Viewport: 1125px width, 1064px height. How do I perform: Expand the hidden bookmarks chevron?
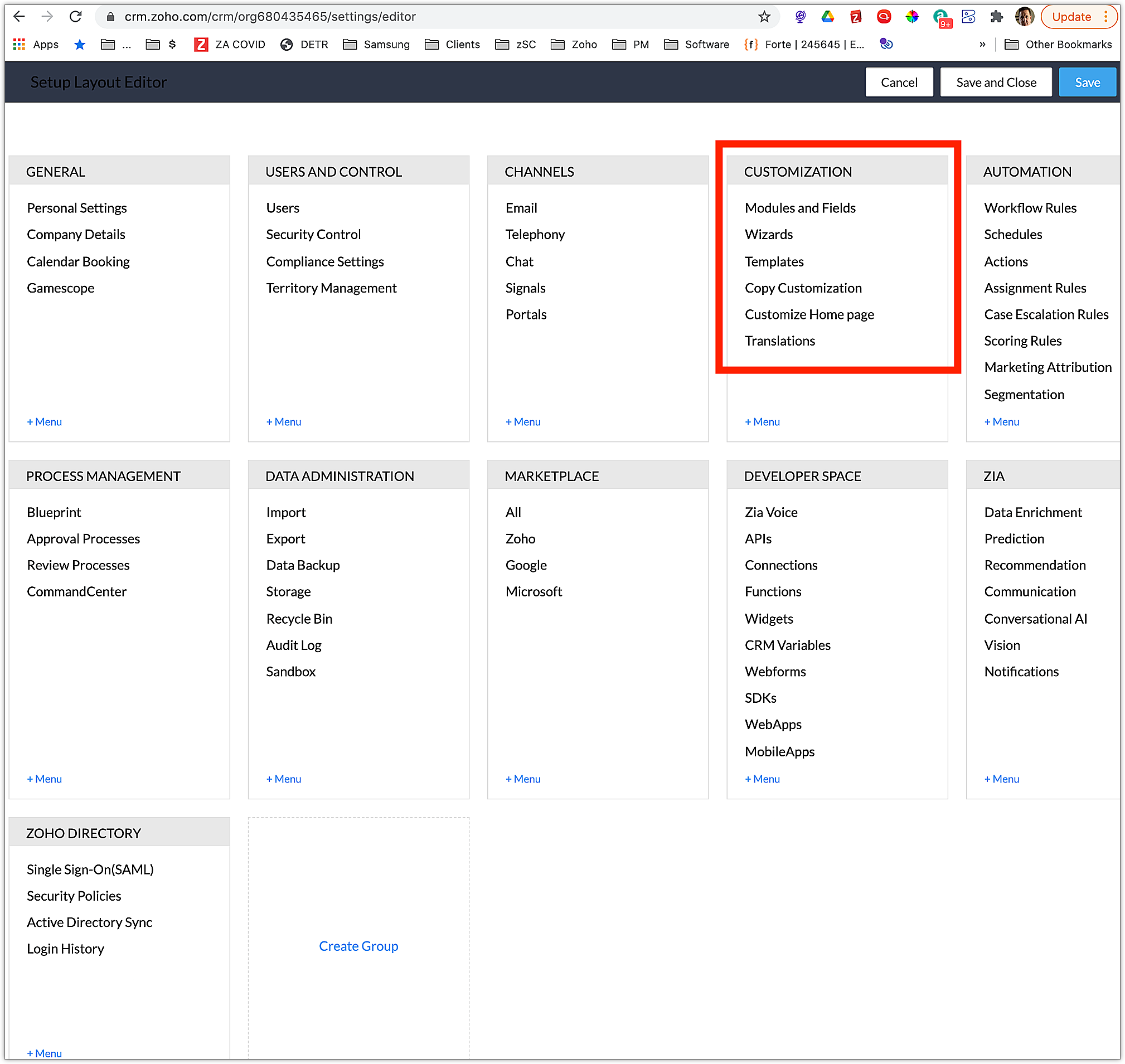click(982, 44)
